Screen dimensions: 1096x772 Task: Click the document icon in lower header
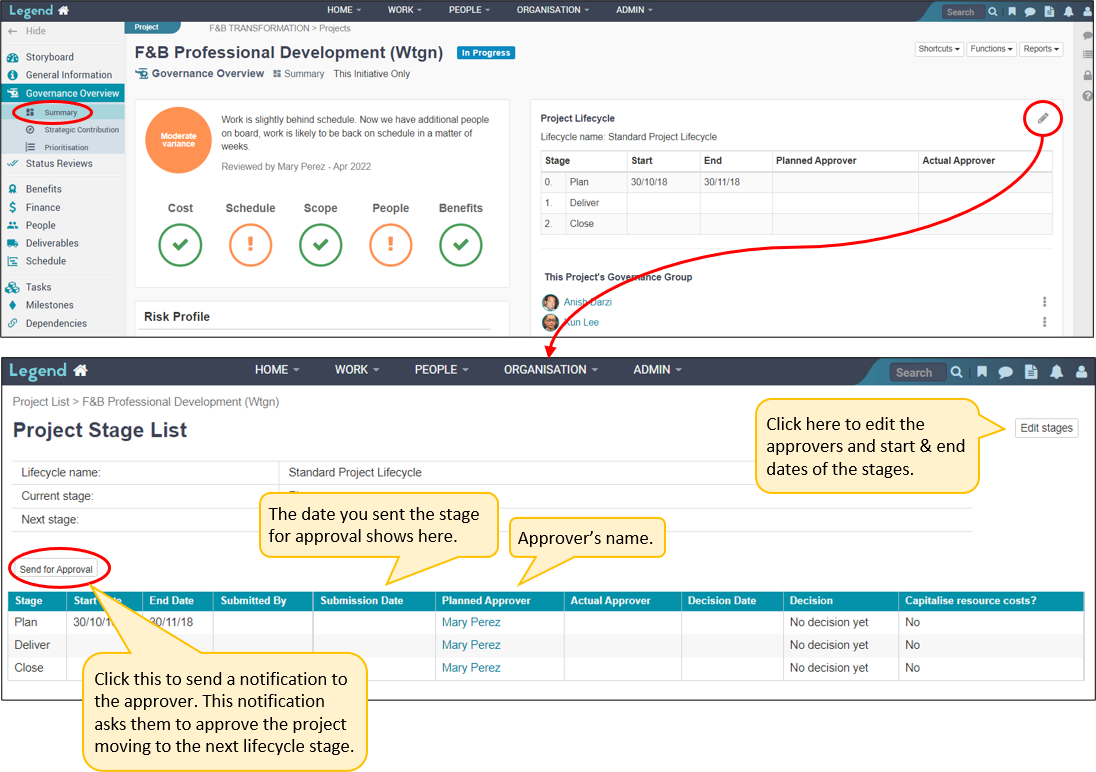pyautogui.click(x=1031, y=372)
